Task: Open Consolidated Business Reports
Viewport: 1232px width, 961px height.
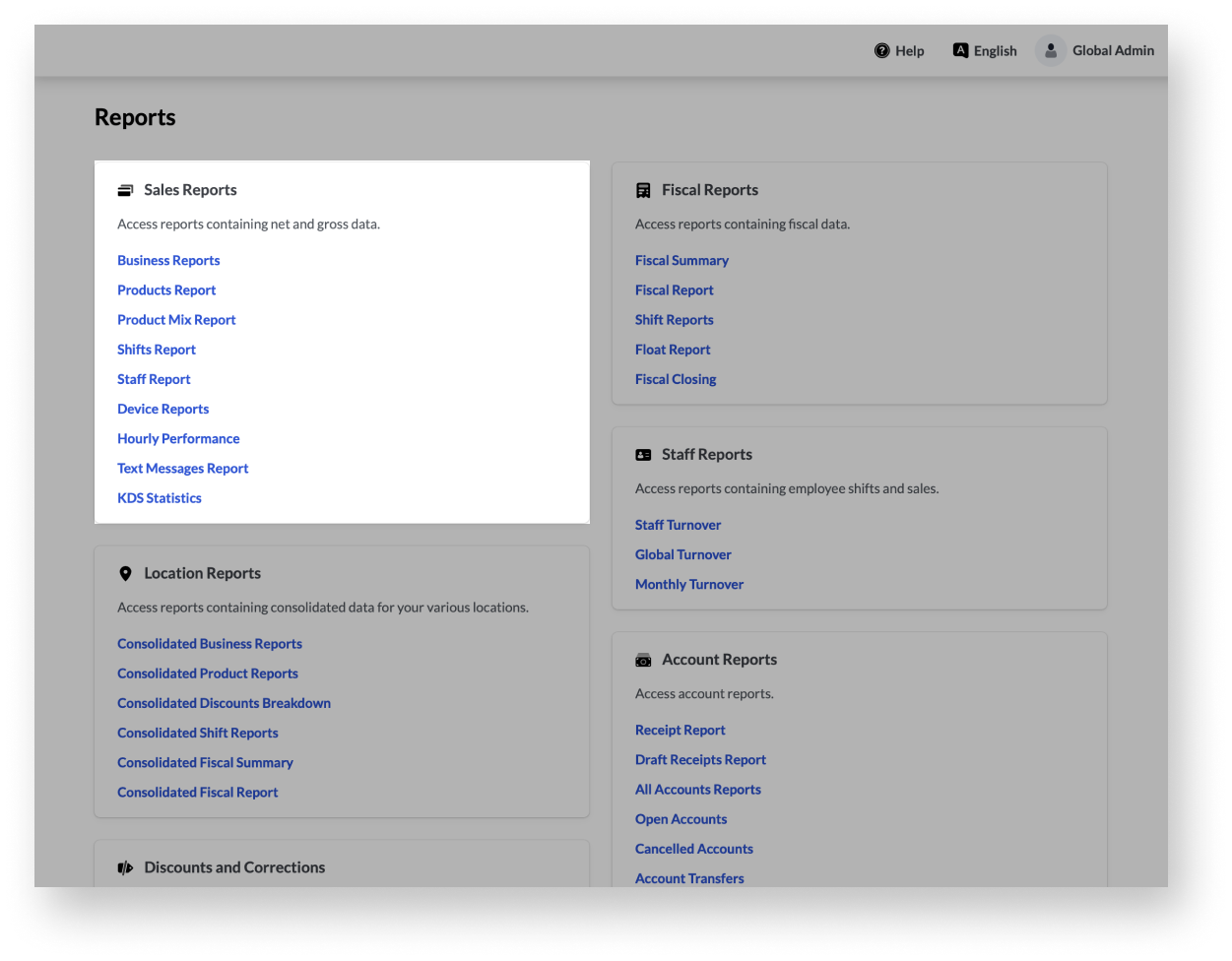Action: 210,644
